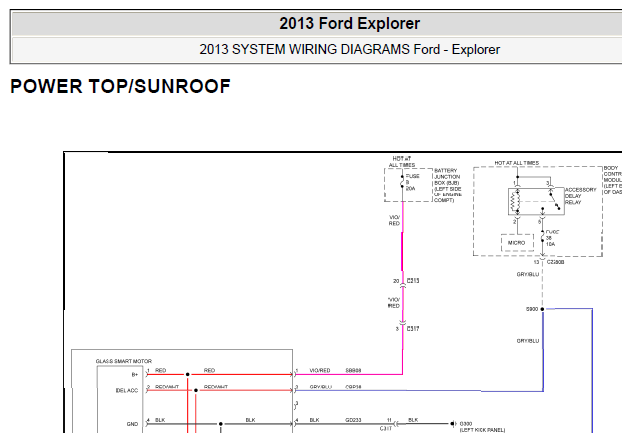622x433 pixels.
Task: Click the "DEL ACC" terminal label
Action: [127, 391]
